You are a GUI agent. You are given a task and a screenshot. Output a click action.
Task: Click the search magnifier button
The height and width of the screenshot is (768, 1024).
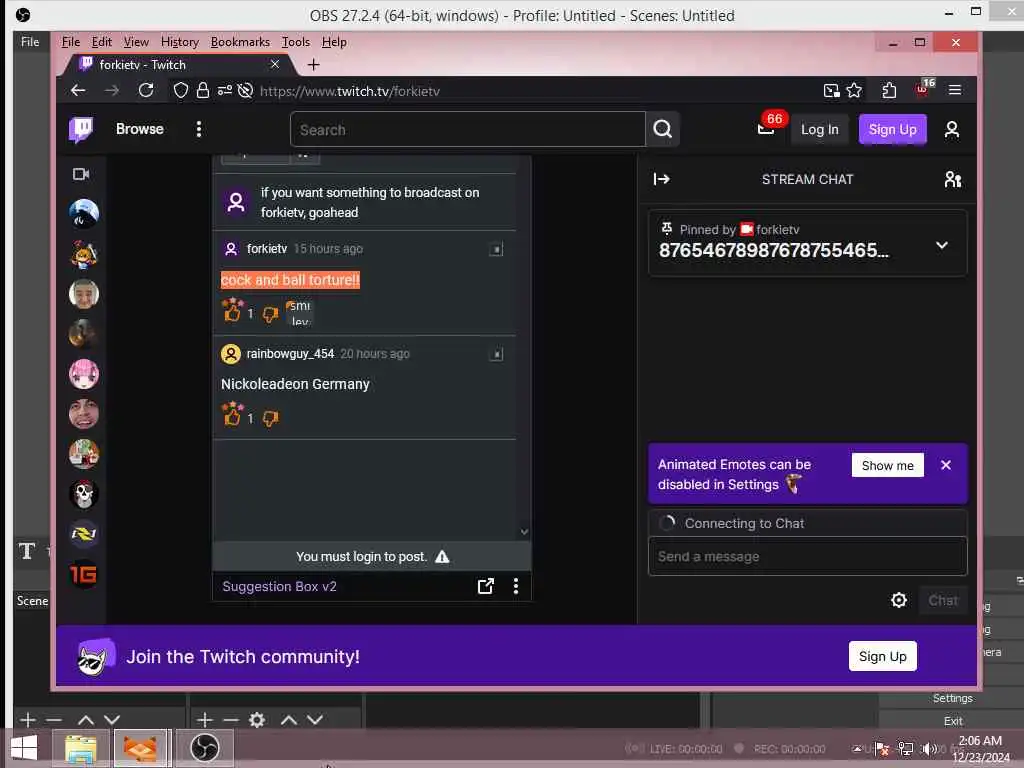pyautogui.click(x=663, y=129)
